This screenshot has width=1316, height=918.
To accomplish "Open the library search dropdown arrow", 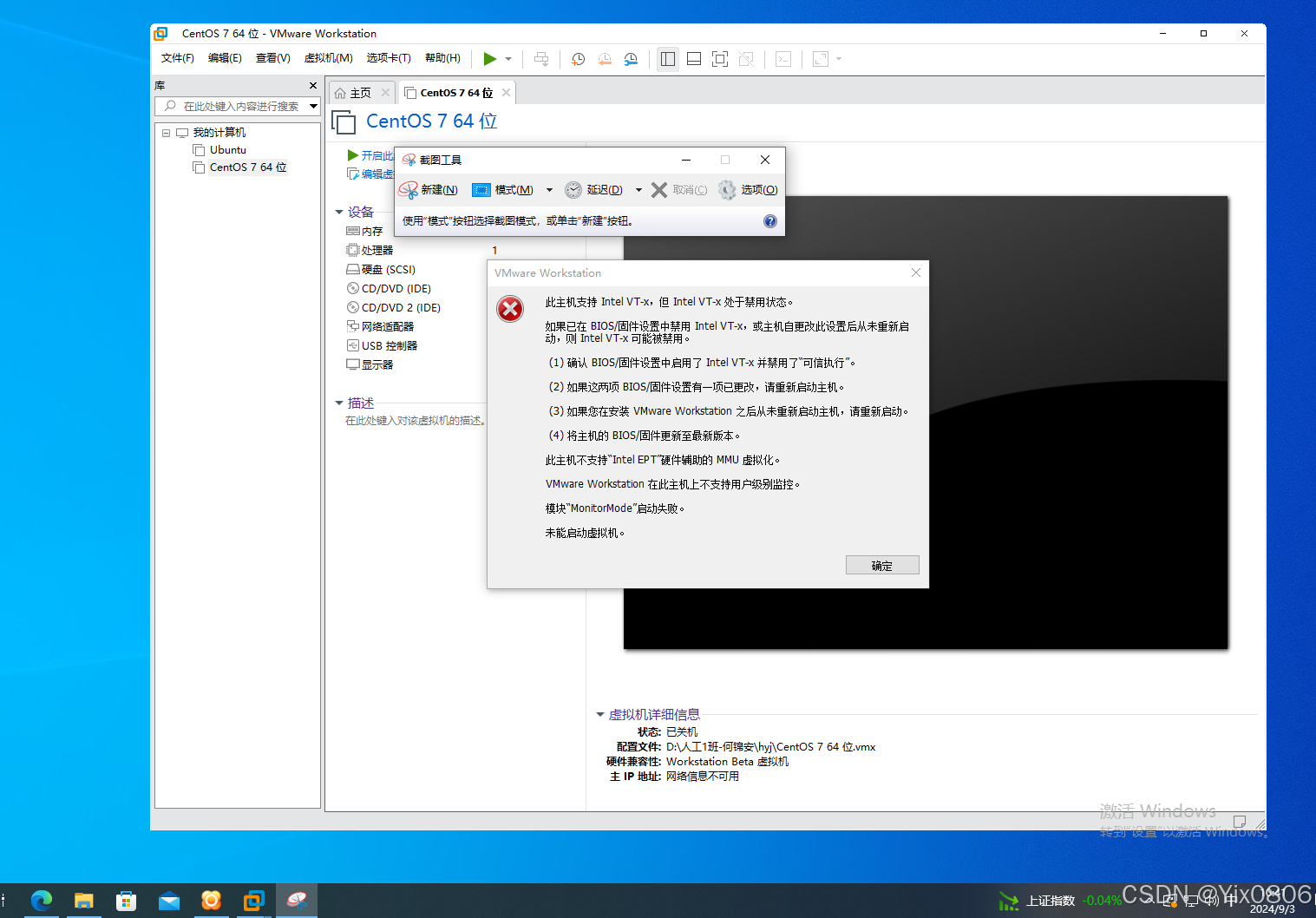I will click(313, 106).
